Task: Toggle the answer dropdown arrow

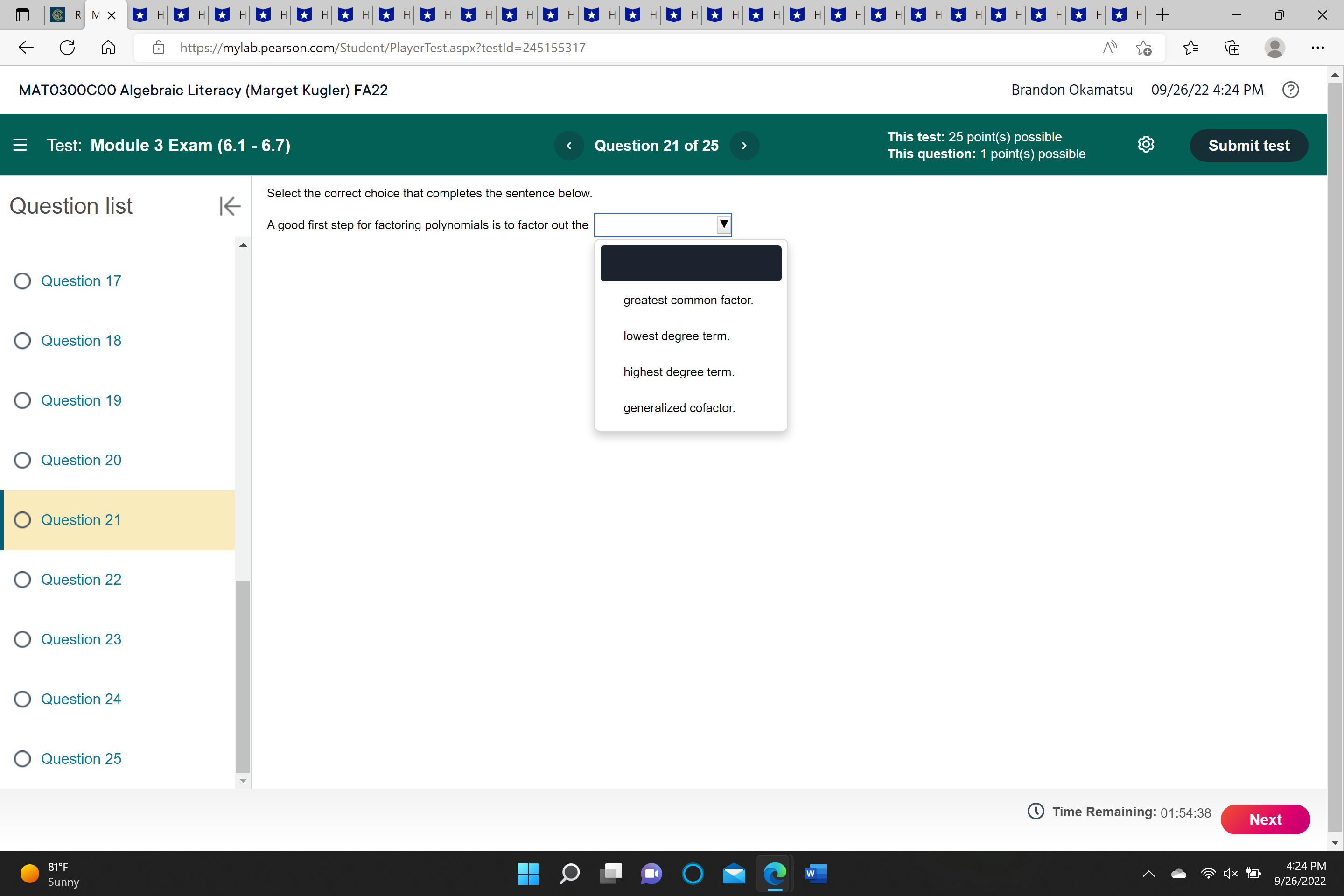Action: pos(723,224)
